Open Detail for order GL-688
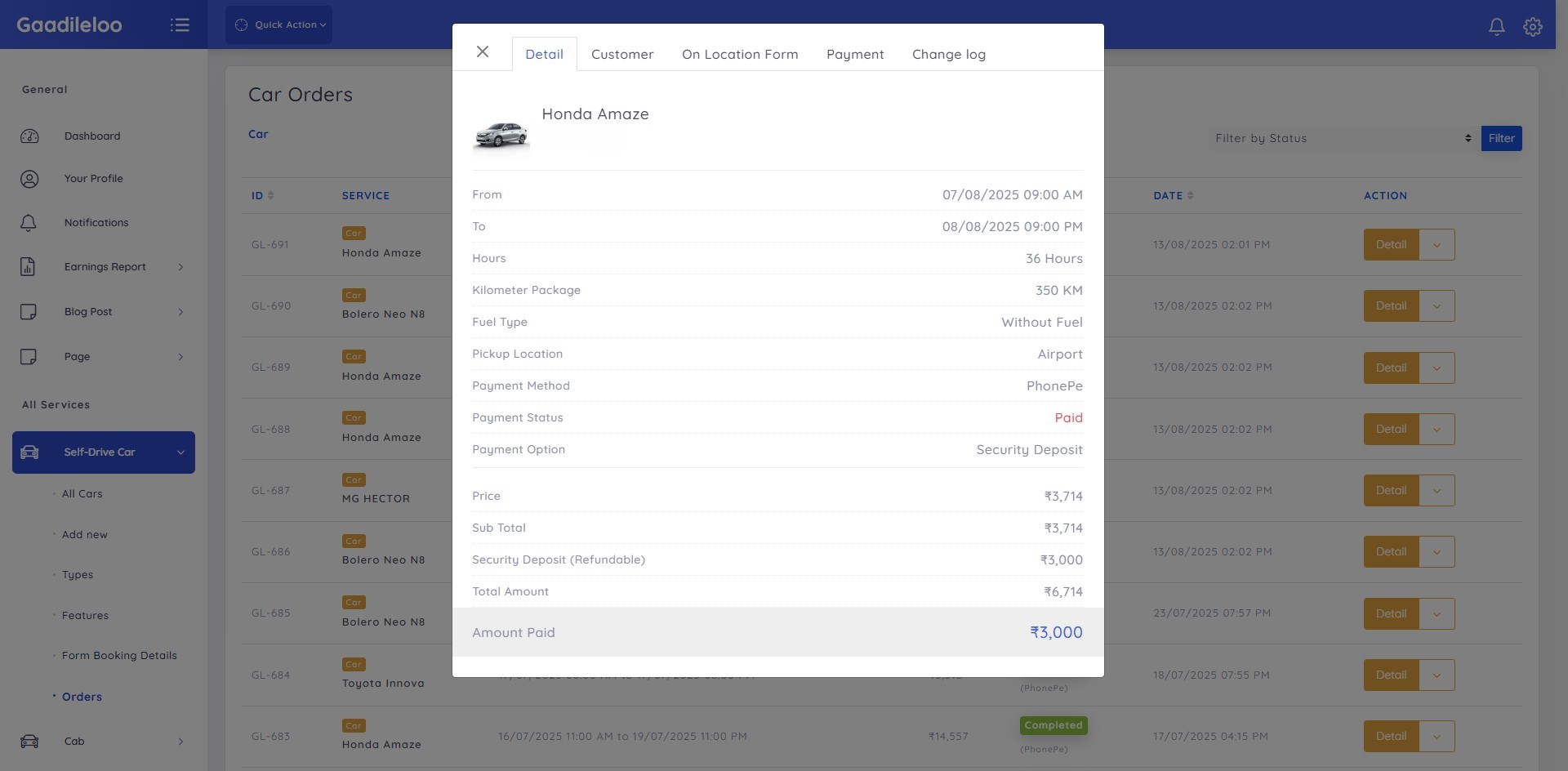This screenshot has height=771, width=1568. [x=1391, y=429]
